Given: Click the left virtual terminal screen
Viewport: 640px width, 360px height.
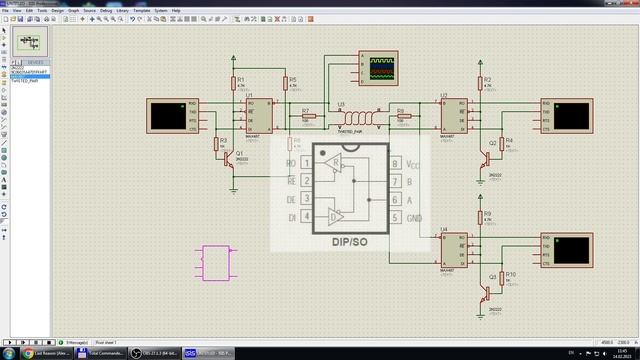Looking at the screenshot, I should point(168,116).
